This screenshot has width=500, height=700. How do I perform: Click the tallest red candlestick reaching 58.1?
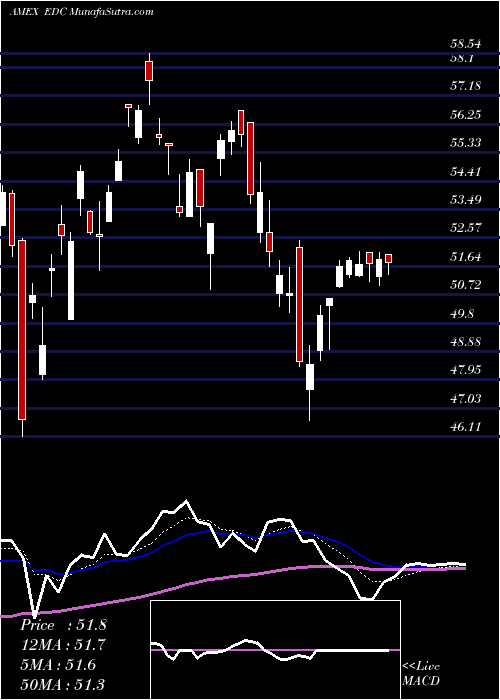click(149, 71)
